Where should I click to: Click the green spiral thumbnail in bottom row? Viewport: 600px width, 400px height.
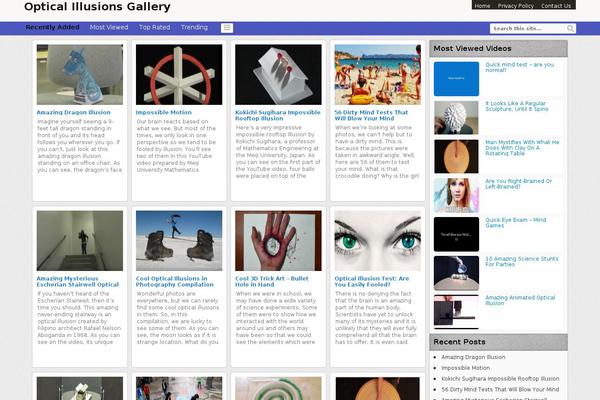click(278, 388)
